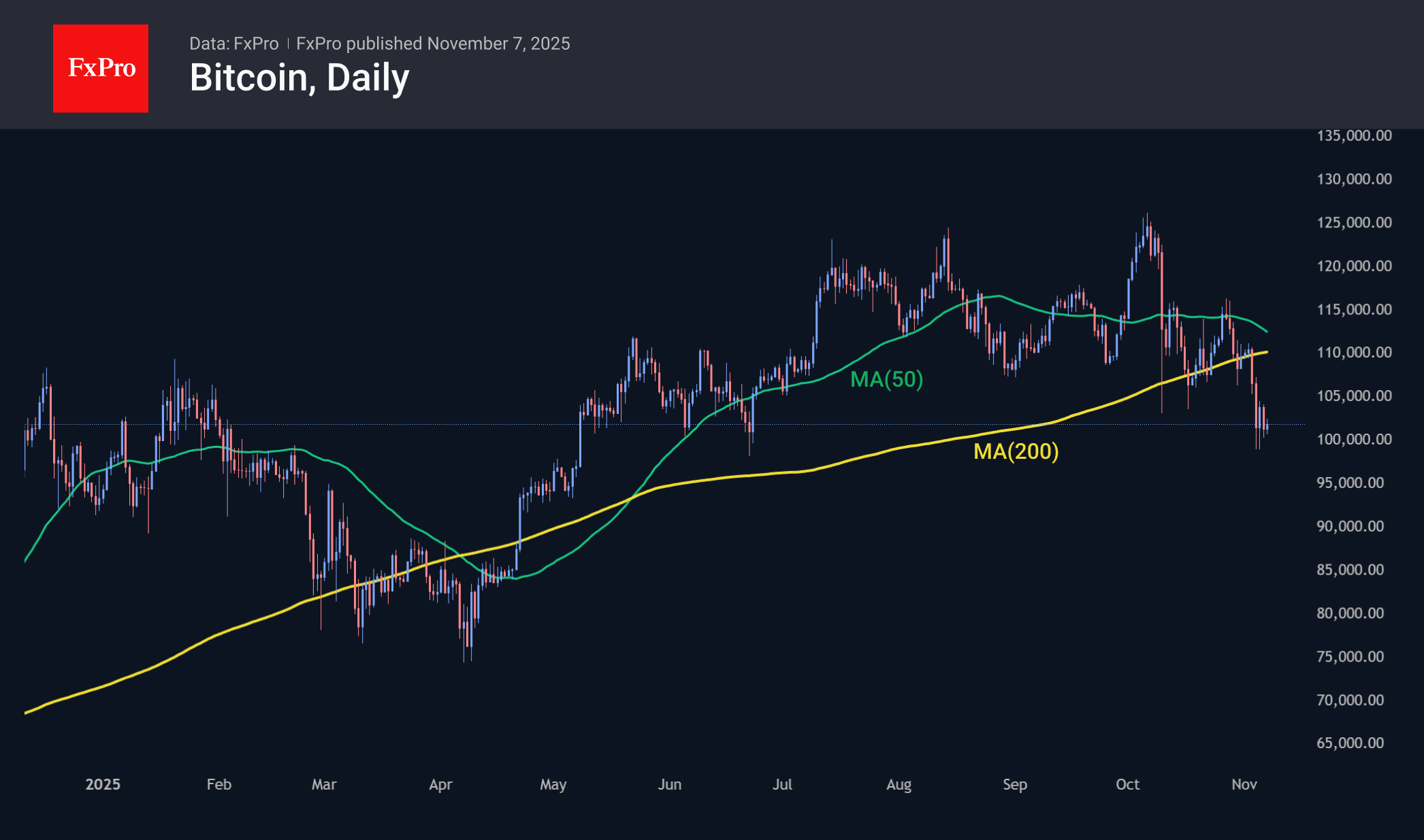Click the Nov time axis label

tap(1244, 784)
